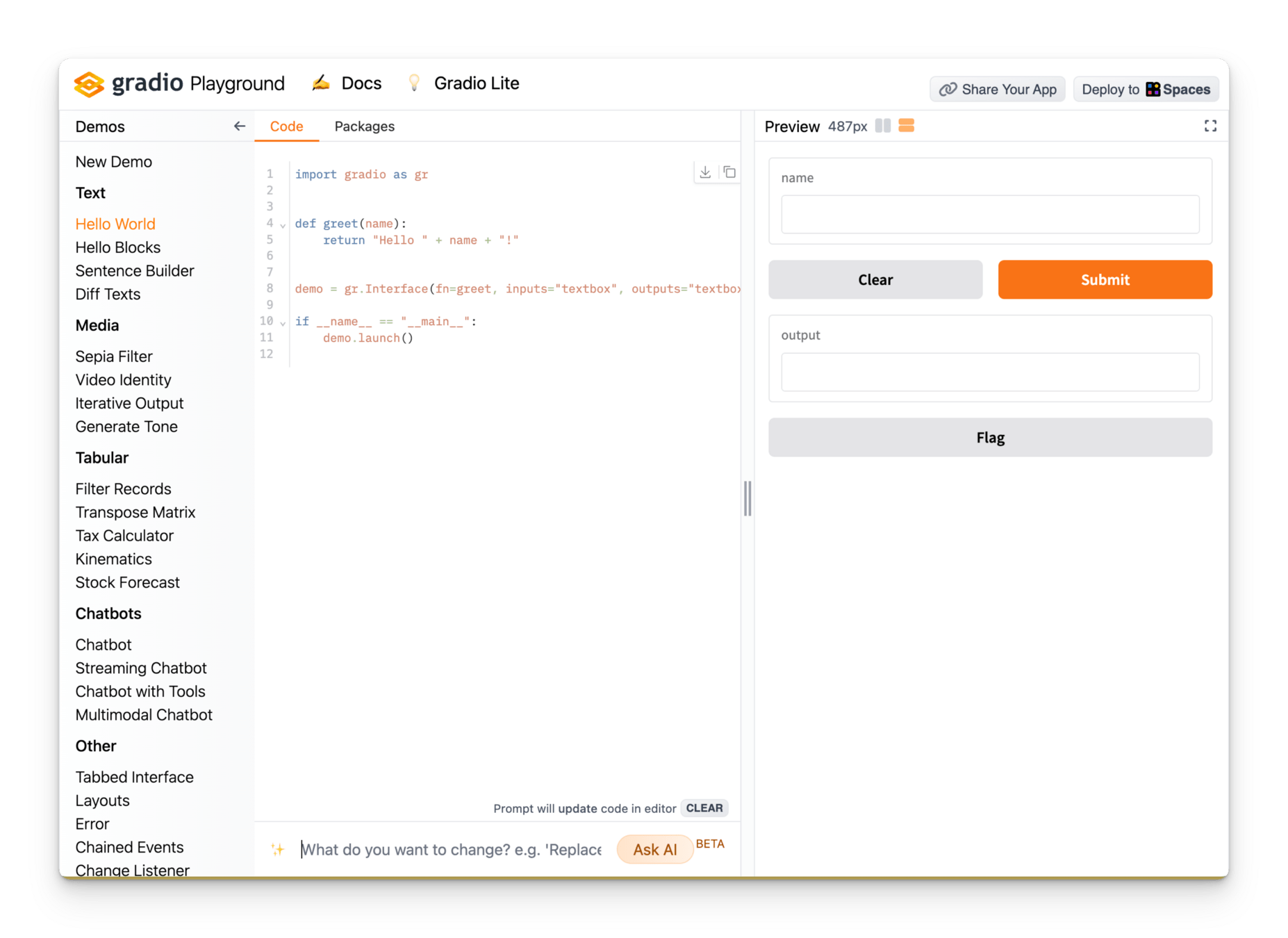
Task: Open the Streaming Chatbot demo
Action: point(141,668)
